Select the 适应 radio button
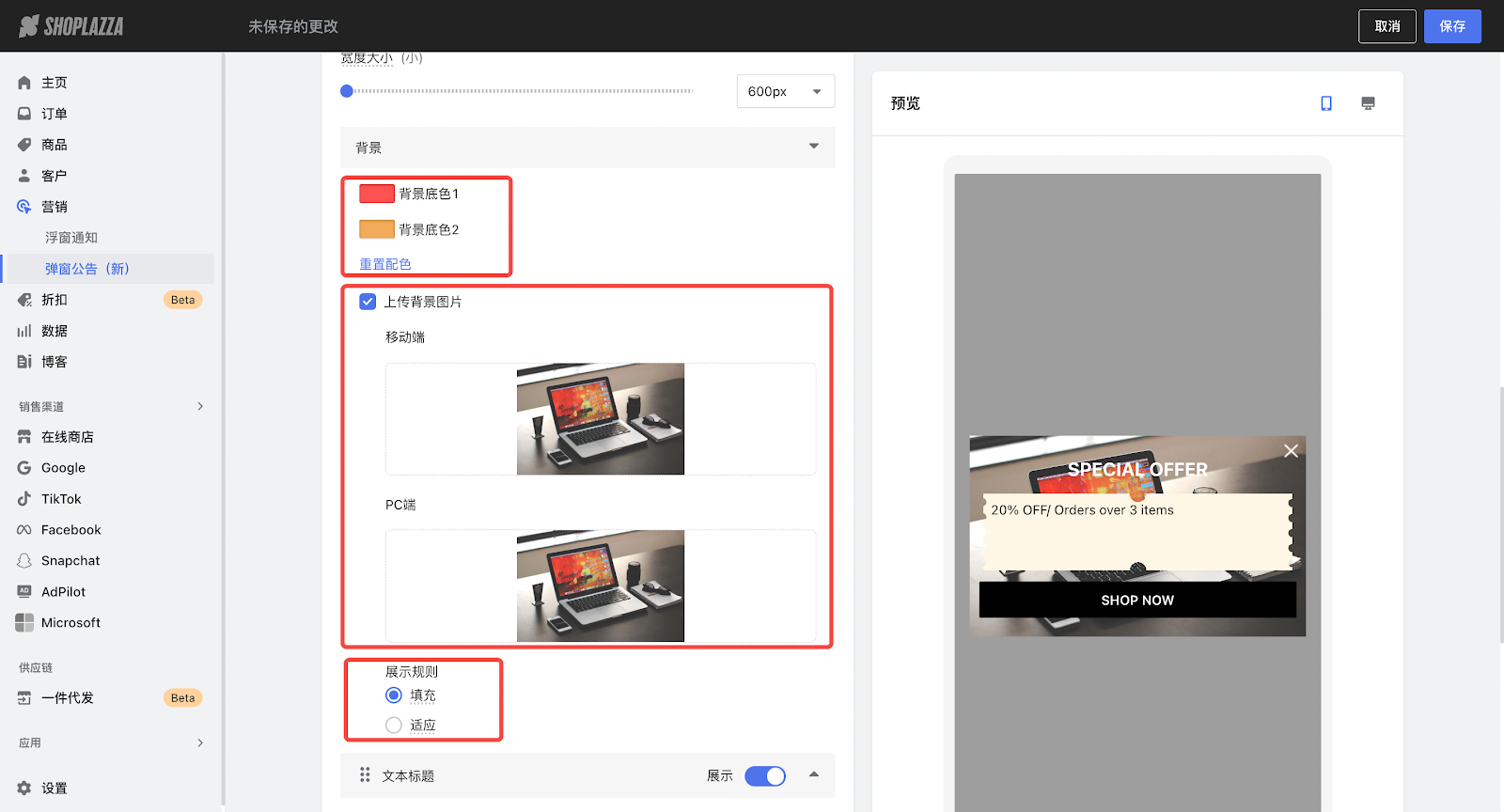The width and height of the screenshot is (1504, 812). pos(394,726)
